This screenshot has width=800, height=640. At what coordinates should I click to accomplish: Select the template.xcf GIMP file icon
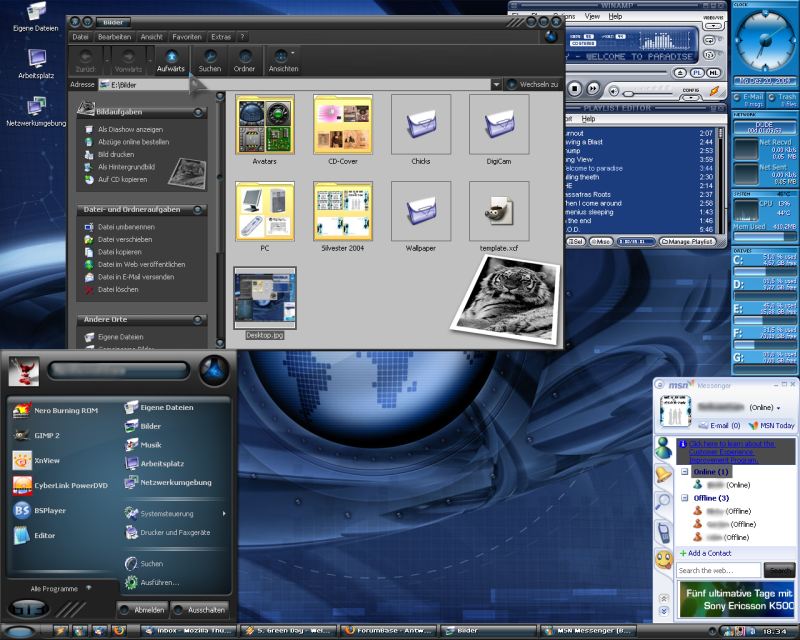point(499,211)
